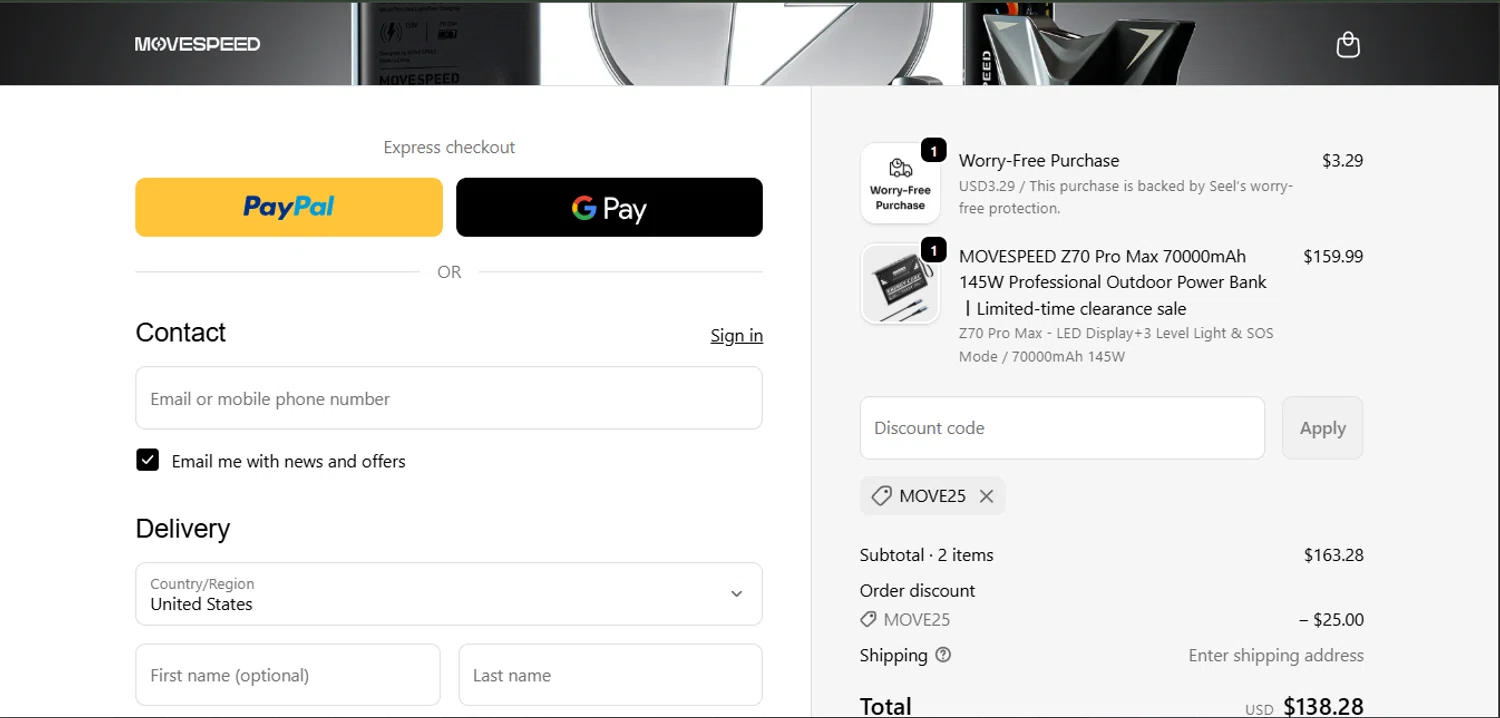The image size is (1500, 718).
Task: Click the First name (optional) field
Action: click(288, 675)
